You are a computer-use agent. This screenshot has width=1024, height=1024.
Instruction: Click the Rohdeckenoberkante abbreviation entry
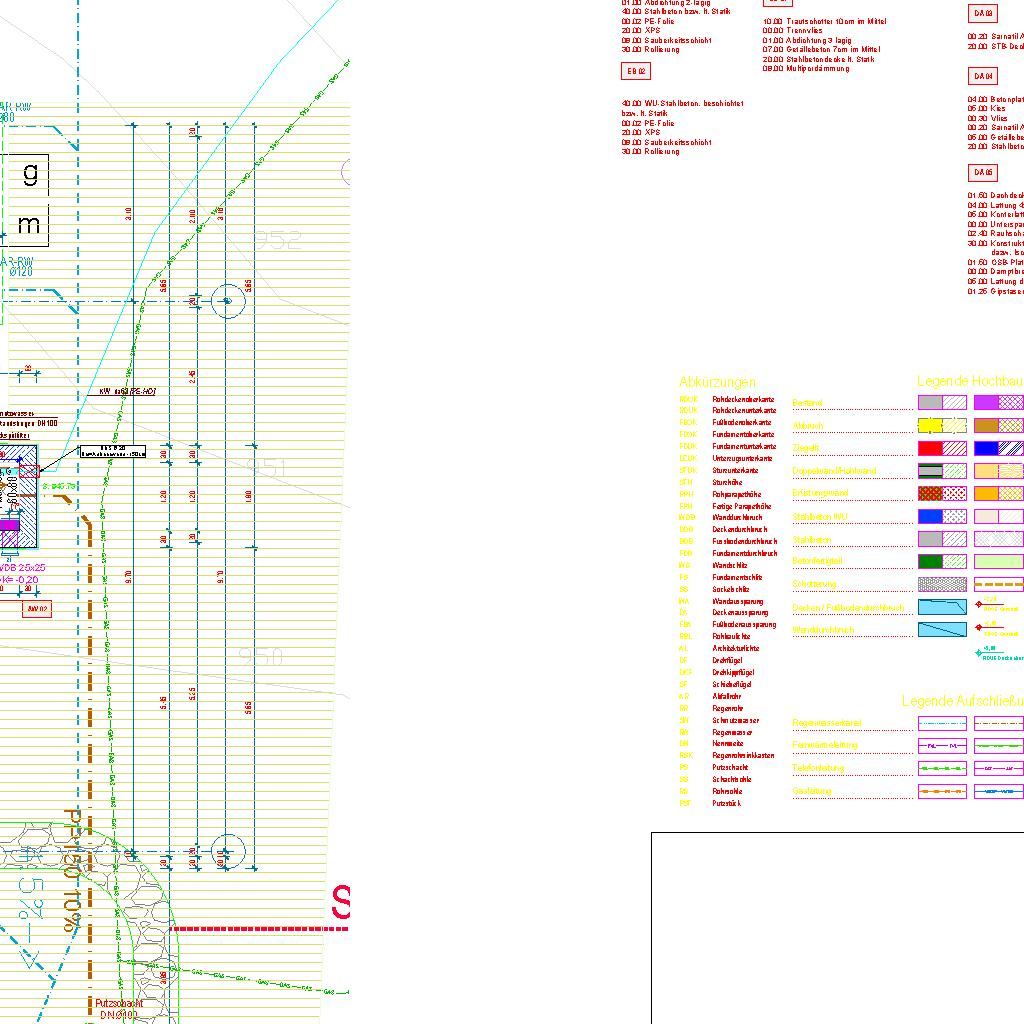[x=743, y=399]
